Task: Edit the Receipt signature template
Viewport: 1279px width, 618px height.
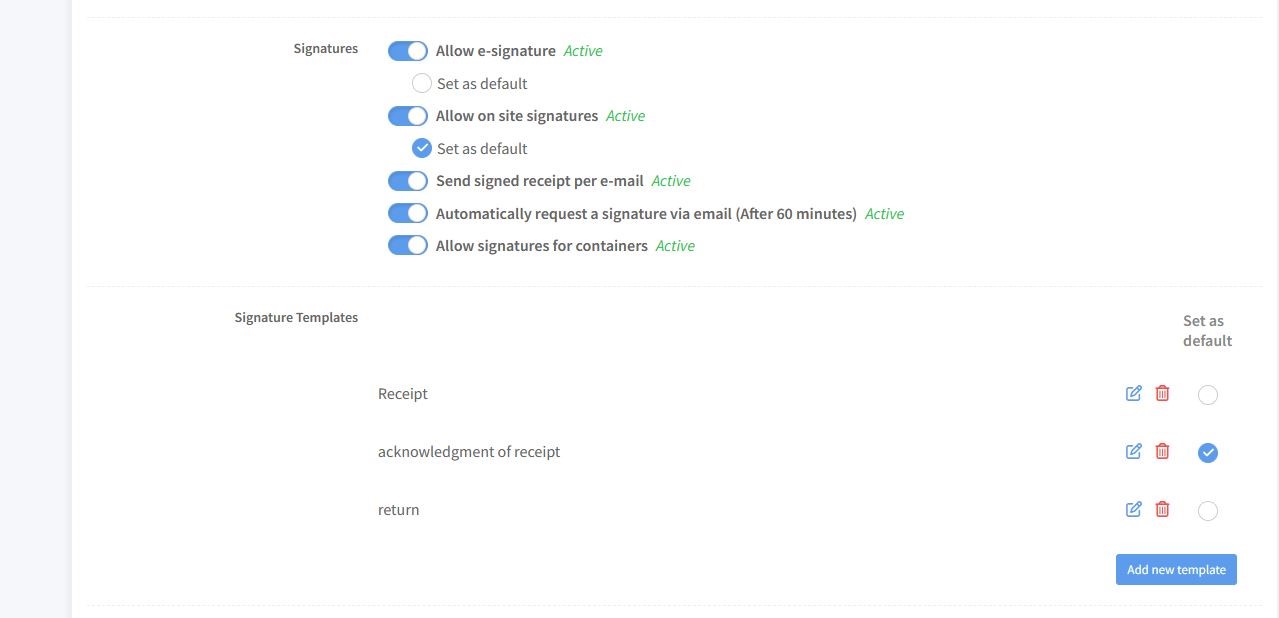Action: pyautogui.click(x=1133, y=394)
